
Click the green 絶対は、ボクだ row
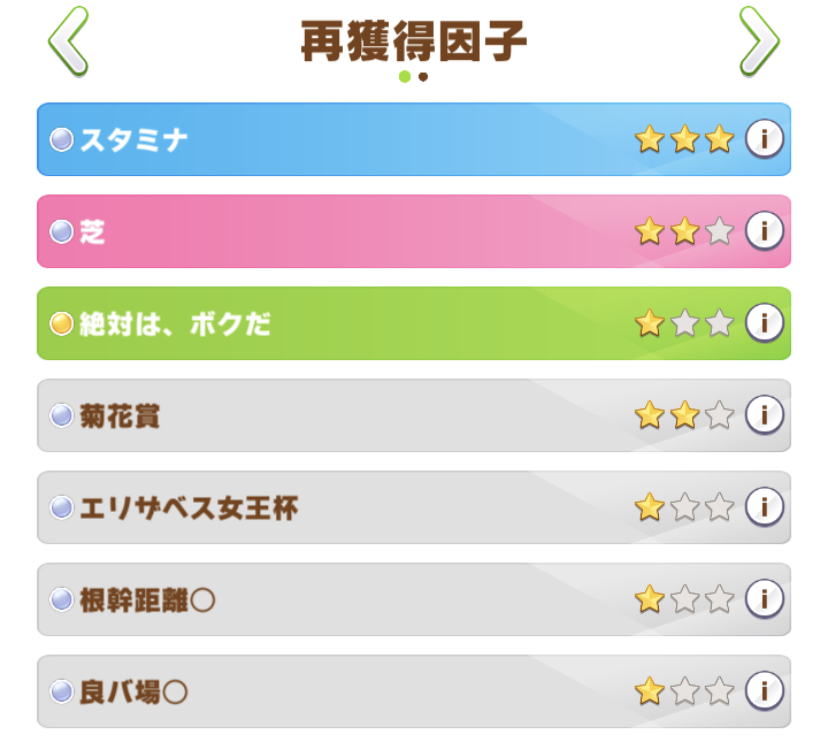tap(420, 324)
